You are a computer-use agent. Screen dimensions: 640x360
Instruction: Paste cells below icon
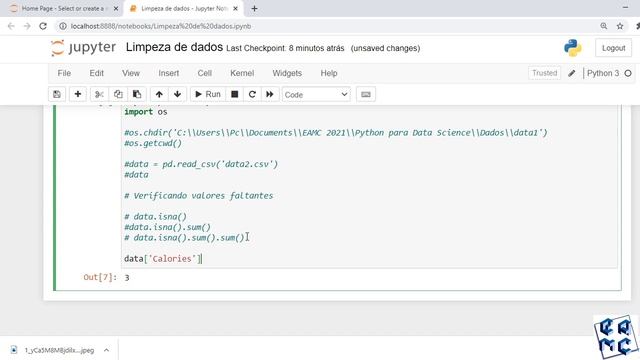(137, 94)
